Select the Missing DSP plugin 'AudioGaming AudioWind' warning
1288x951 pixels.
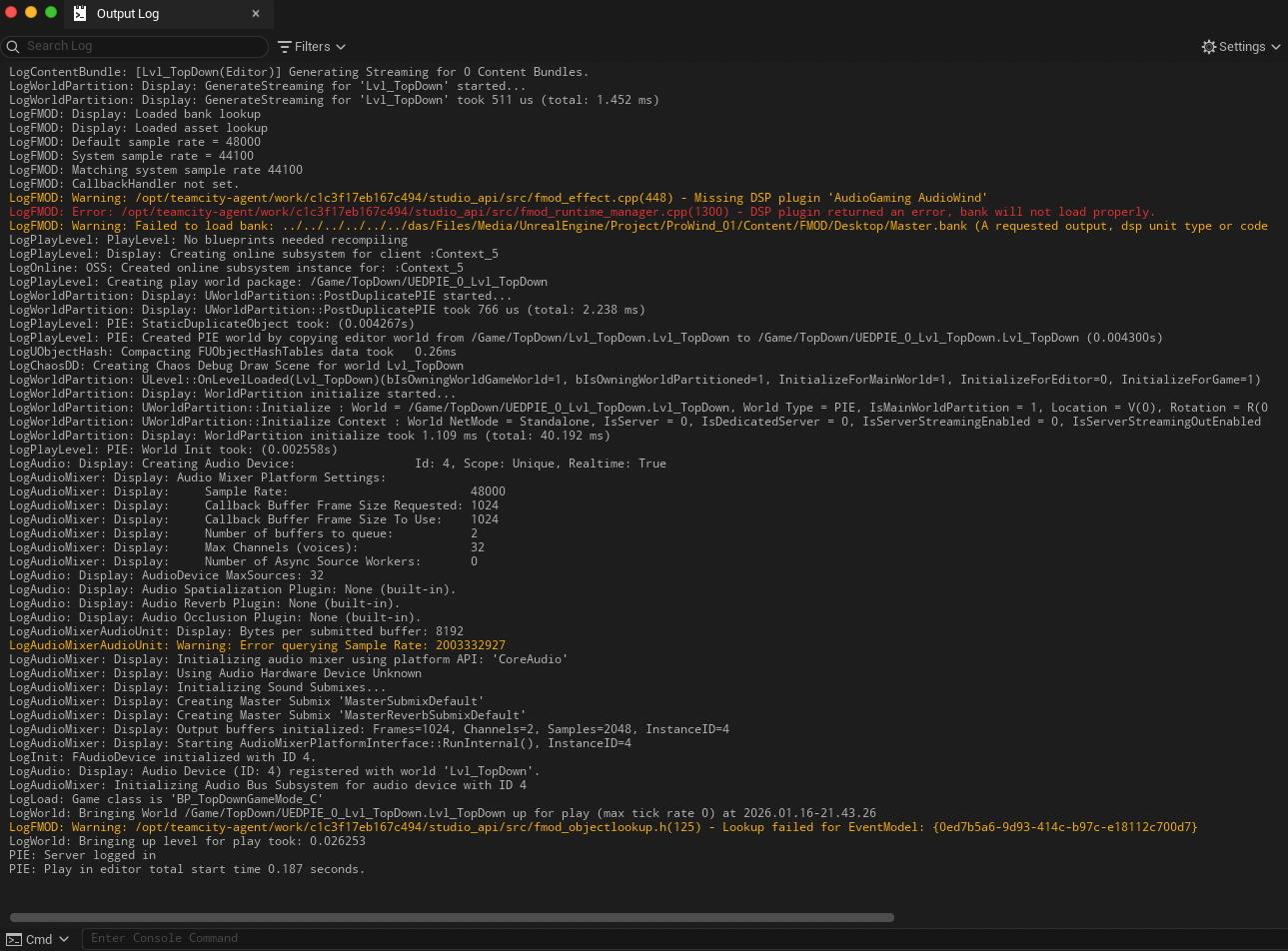498,198
